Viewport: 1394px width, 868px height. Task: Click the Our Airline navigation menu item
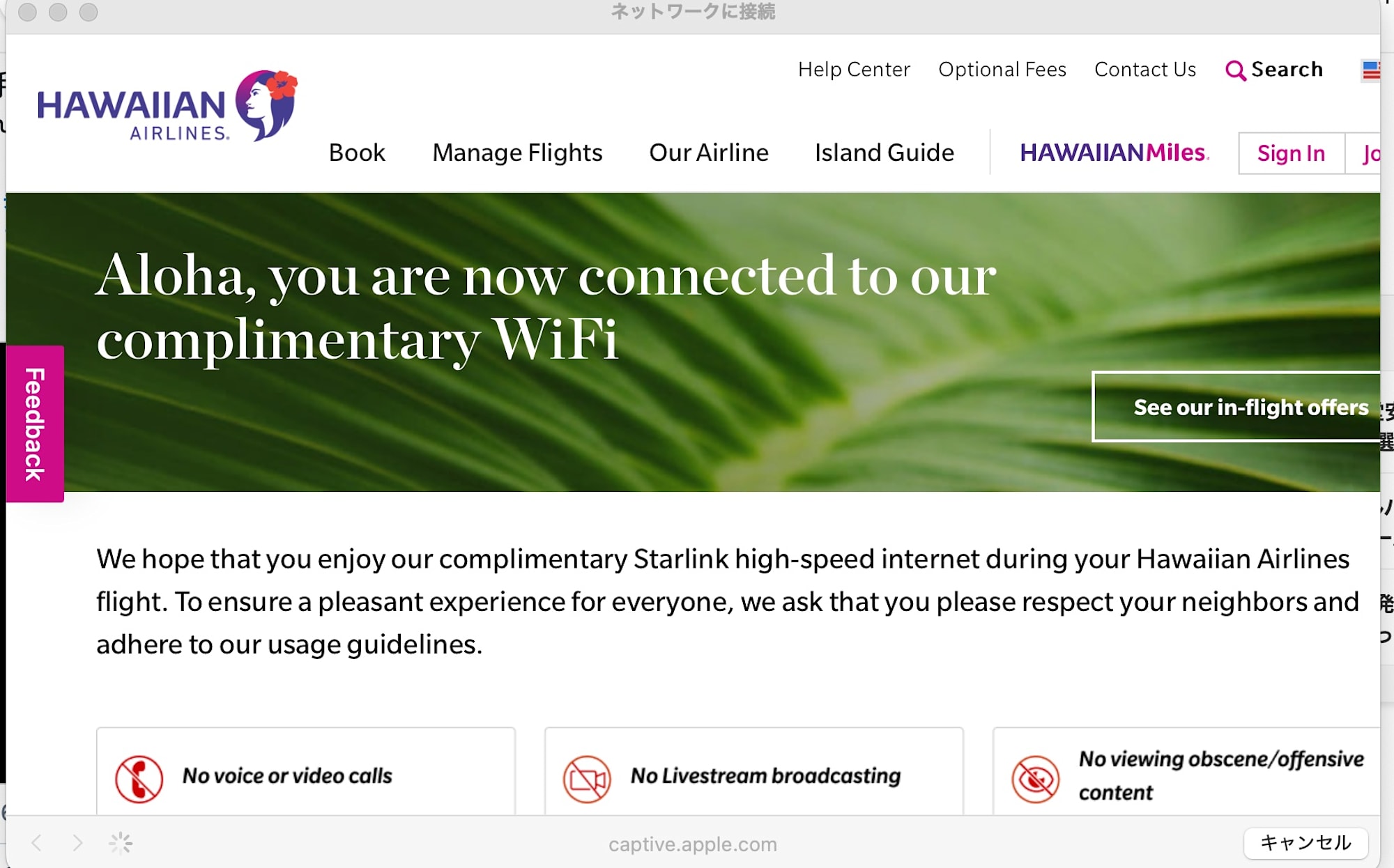(x=707, y=151)
